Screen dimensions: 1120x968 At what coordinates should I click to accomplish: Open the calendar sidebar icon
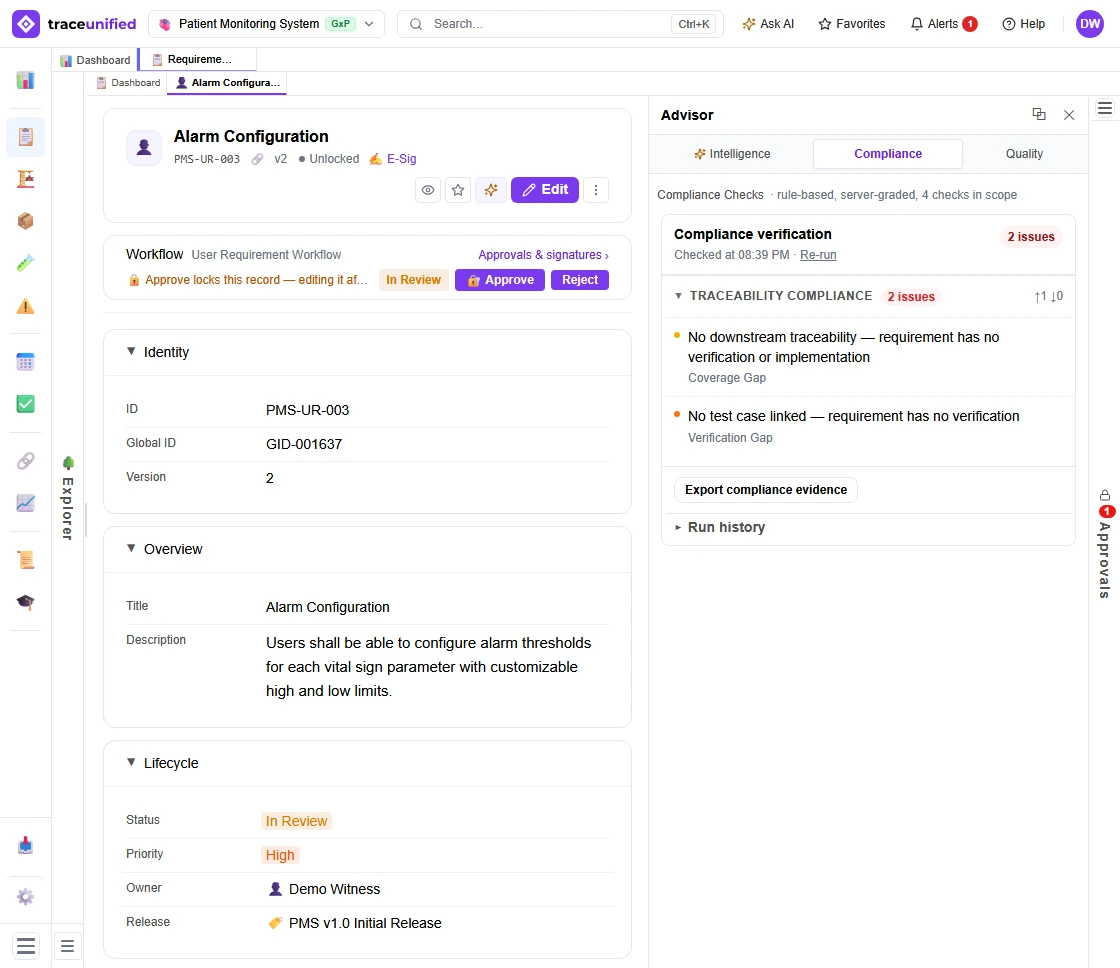(26, 362)
